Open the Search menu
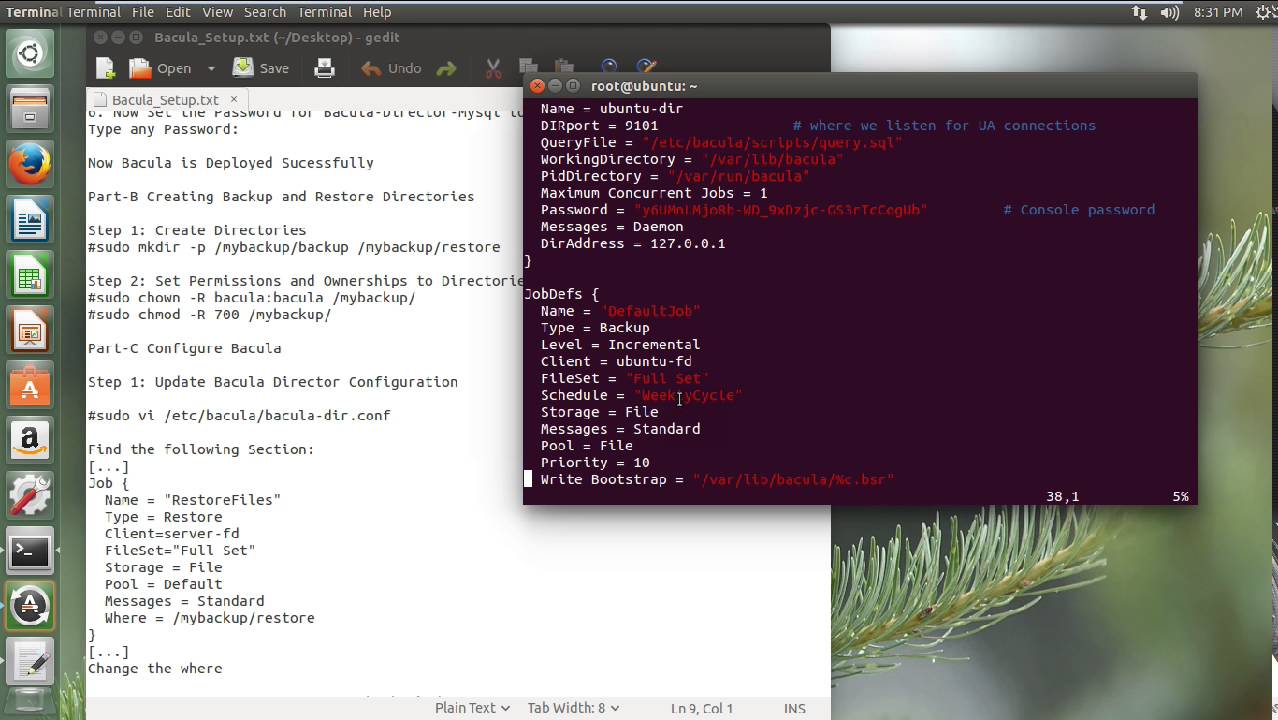1278x720 pixels. [265, 12]
